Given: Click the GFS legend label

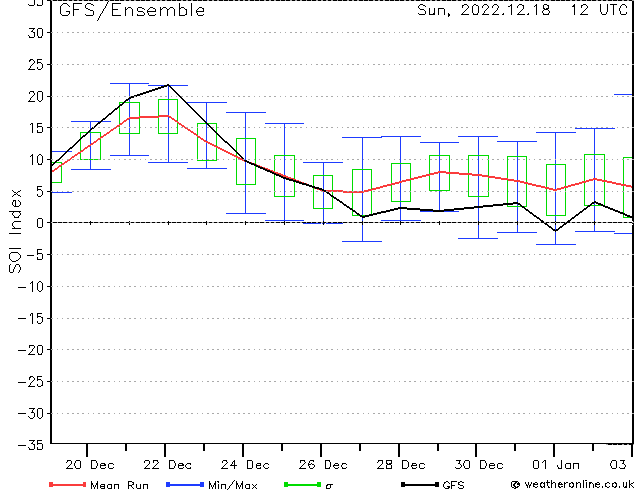Looking at the screenshot, I should [x=453, y=485].
